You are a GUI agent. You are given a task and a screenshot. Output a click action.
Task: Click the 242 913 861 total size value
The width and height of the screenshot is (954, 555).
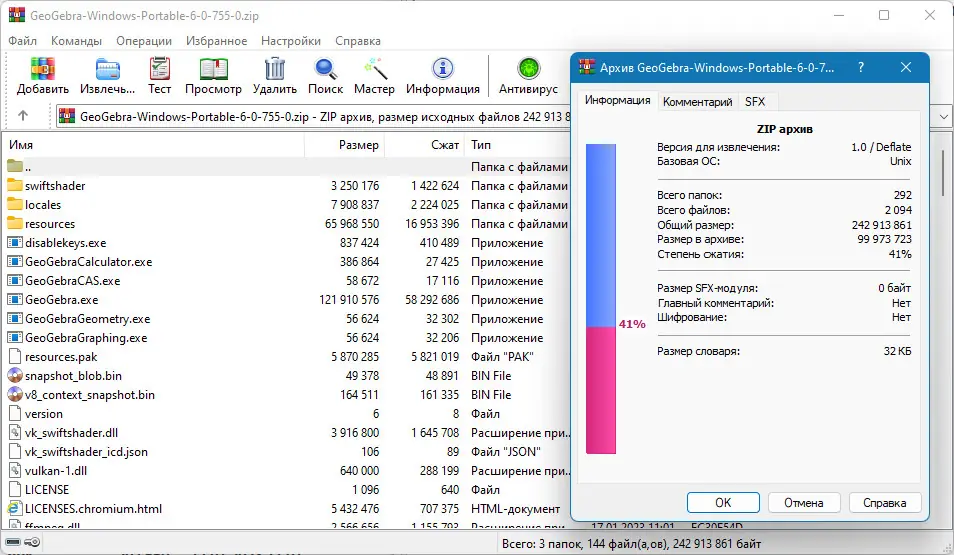tap(882, 225)
